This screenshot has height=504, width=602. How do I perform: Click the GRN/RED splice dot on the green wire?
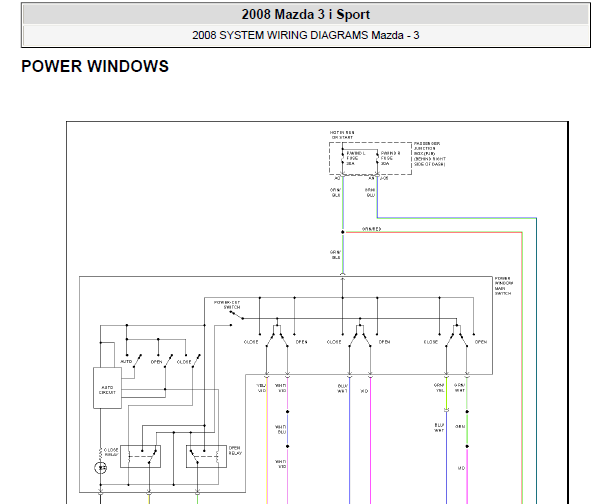pyautogui.click(x=342, y=232)
